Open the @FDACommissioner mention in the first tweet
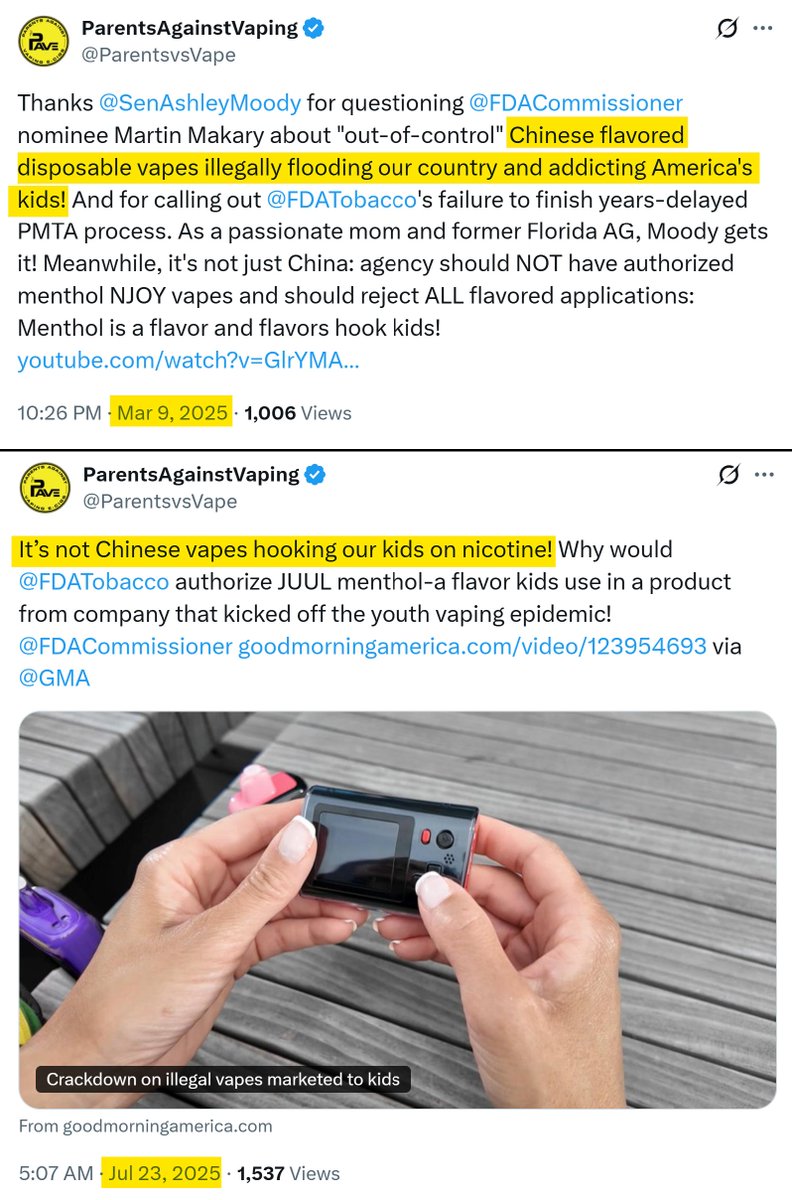Viewport: 792px width, 1200px height. pyautogui.click(x=576, y=102)
